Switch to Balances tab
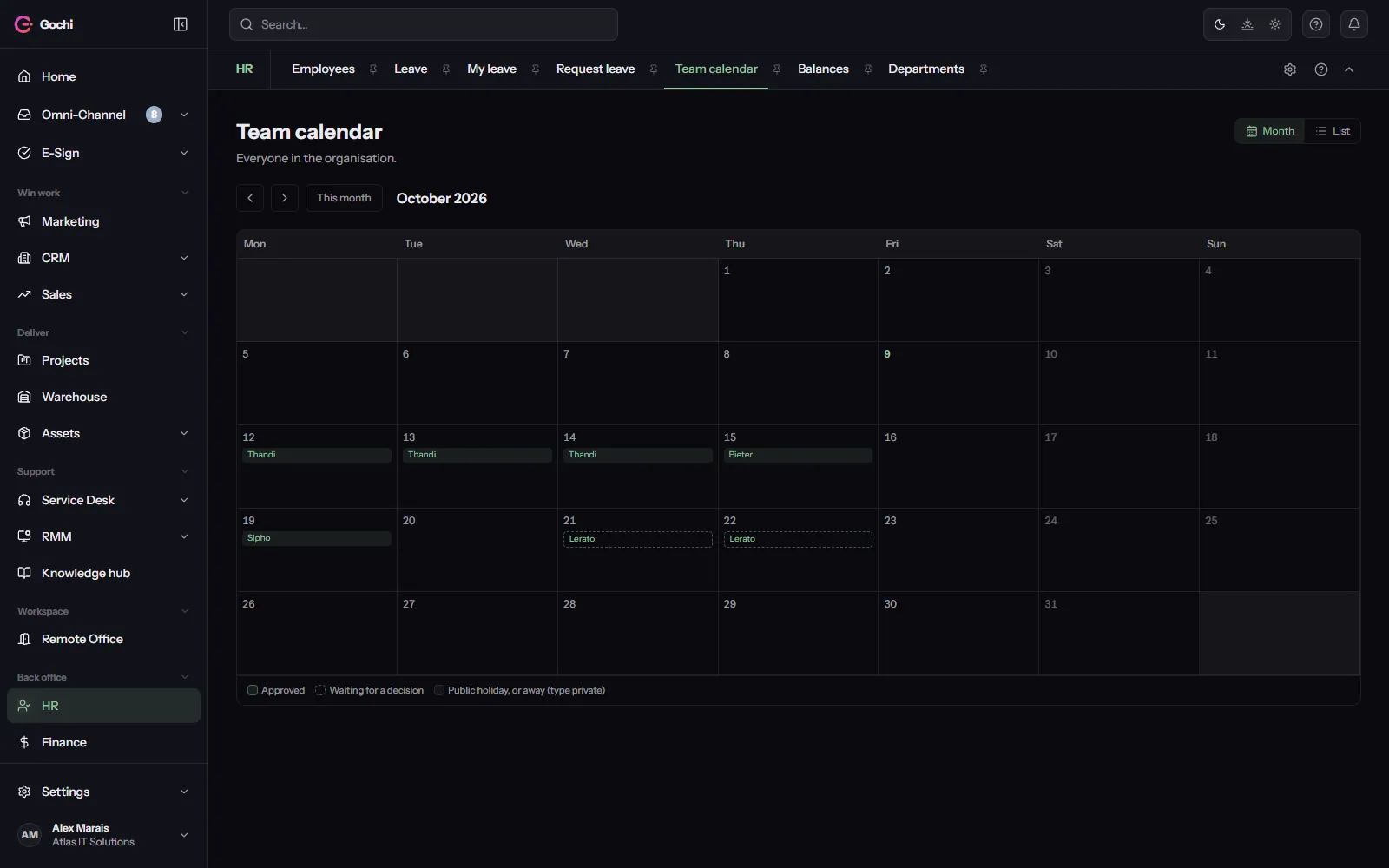This screenshot has height=868, width=1389. pos(823,69)
